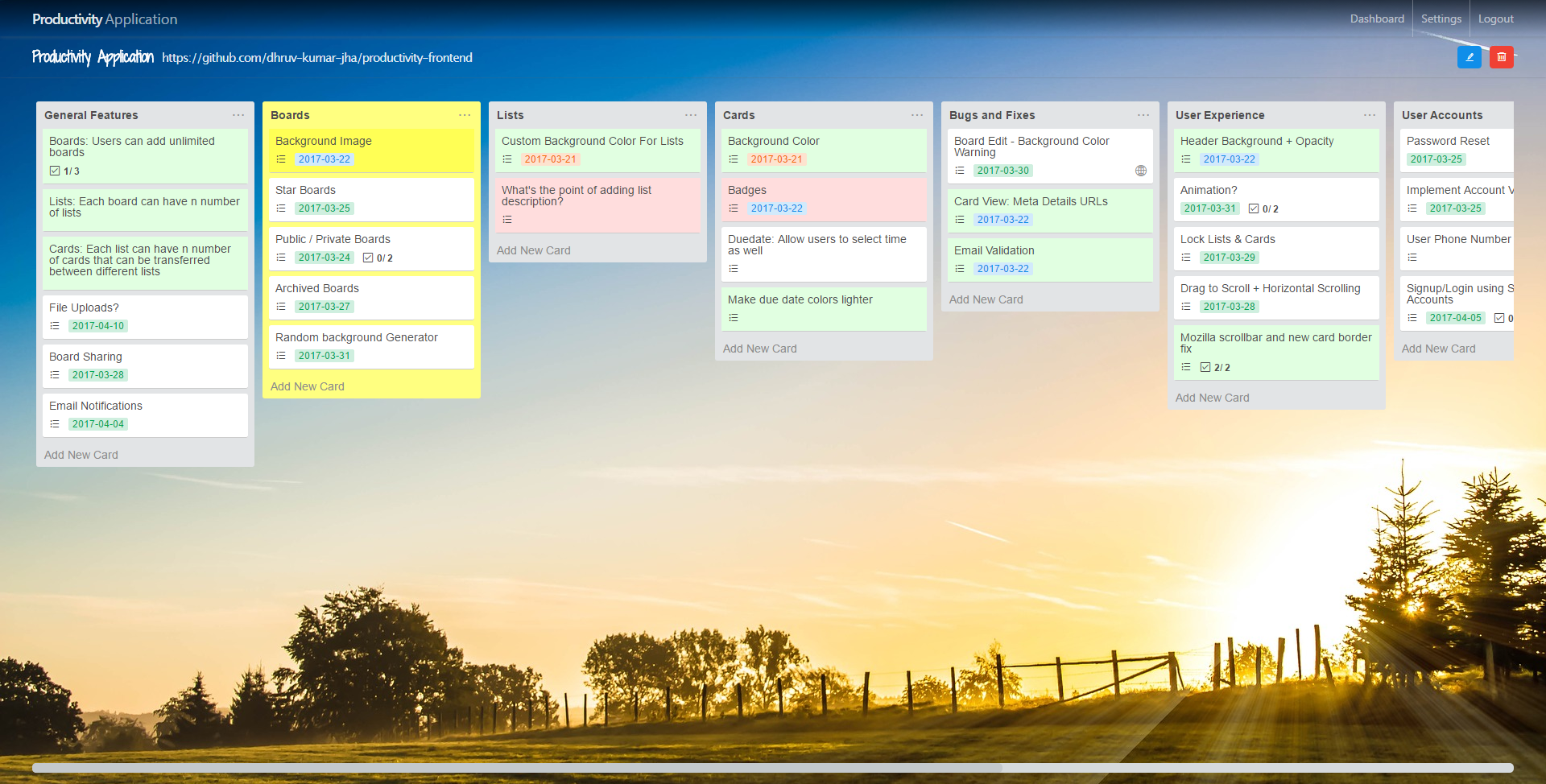Click 2/2 checklist badge on Mozilla scrollbar card
1546x784 pixels.
coord(1215,367)
